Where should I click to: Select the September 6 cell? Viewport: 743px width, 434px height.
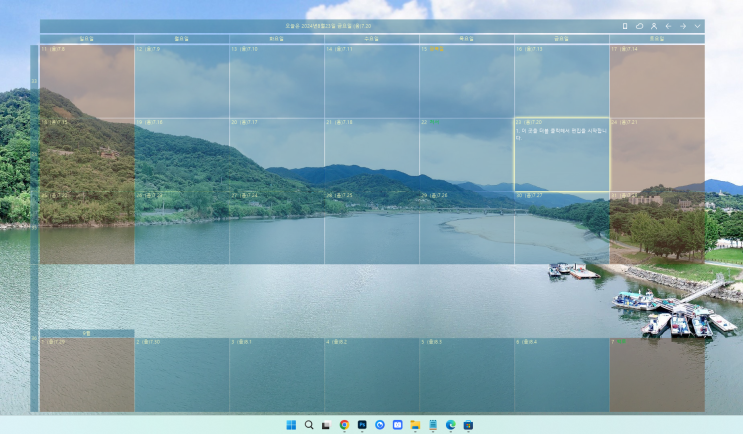(562, 375)
